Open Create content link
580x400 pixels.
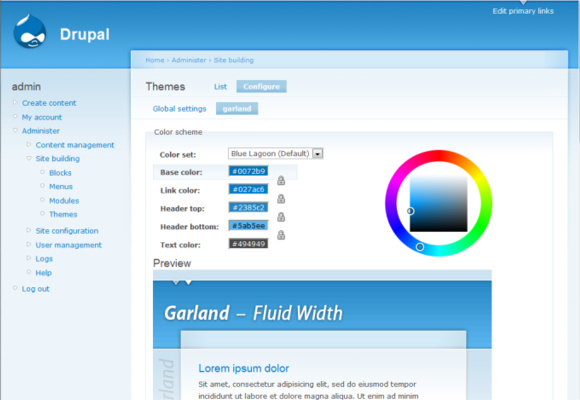click(x=49, y=103)
